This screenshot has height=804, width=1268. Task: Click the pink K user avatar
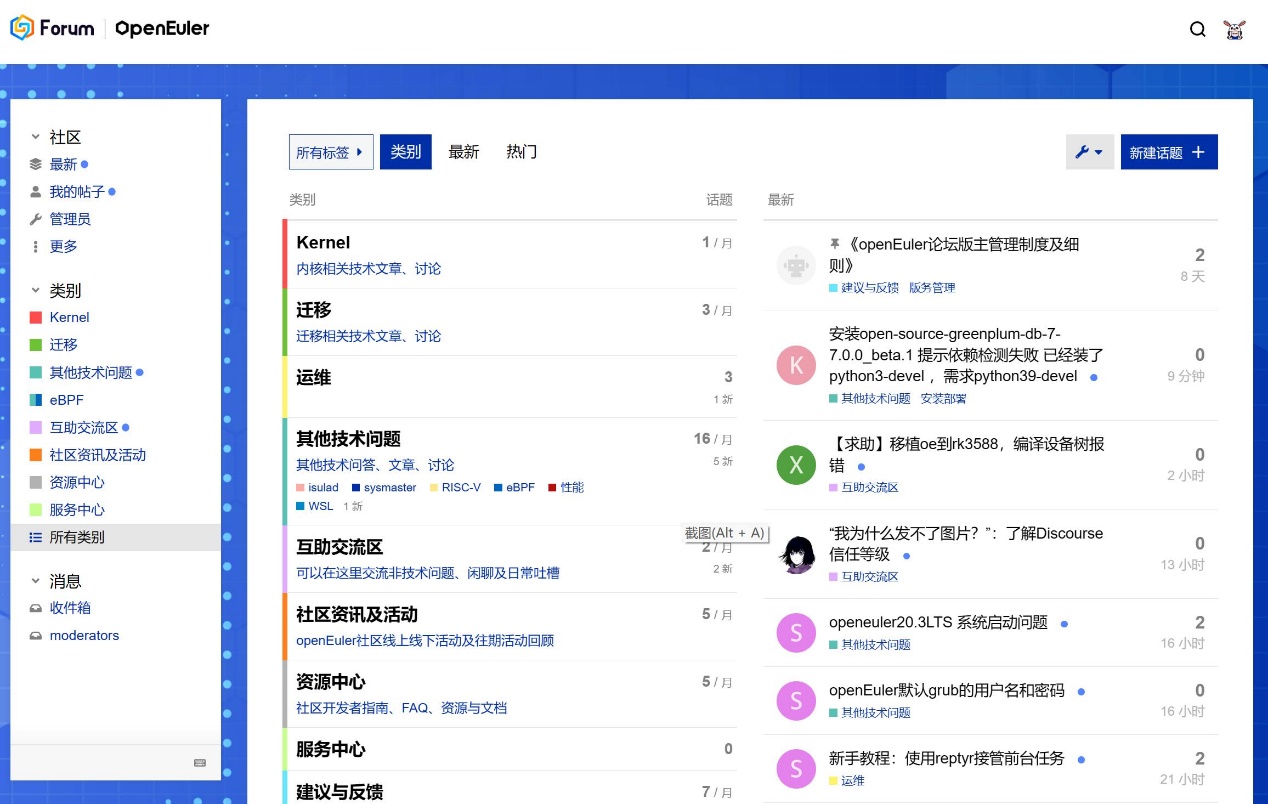796,365
